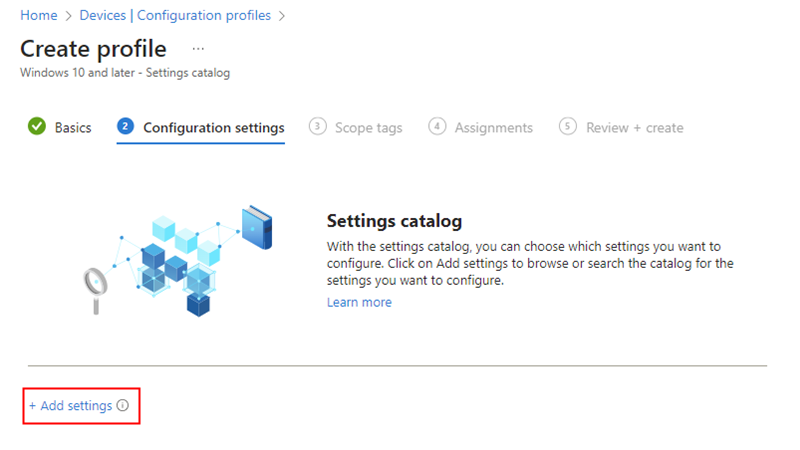
Task: Open the Learn more link
Action: (359, 302)
